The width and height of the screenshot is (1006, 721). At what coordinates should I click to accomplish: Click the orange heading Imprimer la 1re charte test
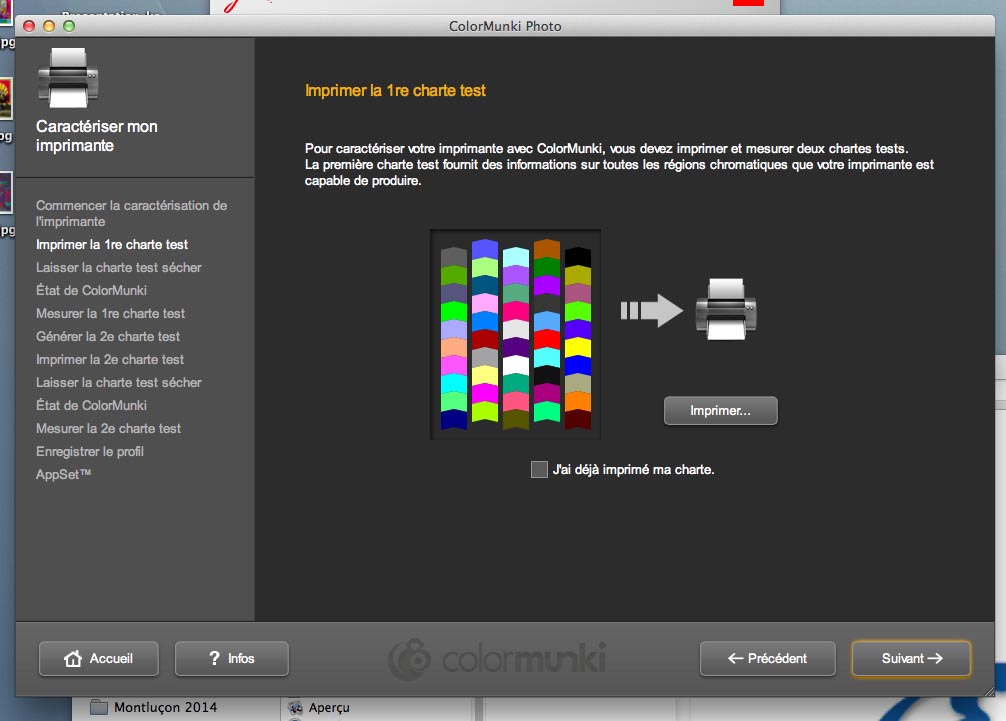395,90
